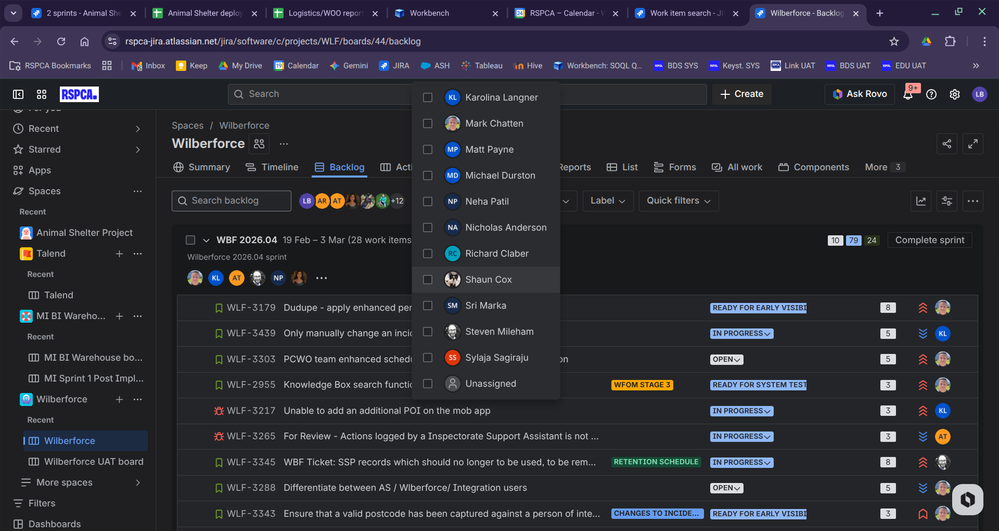
Task: Open backlog more actions ellipsis
Action: [x=973, y=201]
